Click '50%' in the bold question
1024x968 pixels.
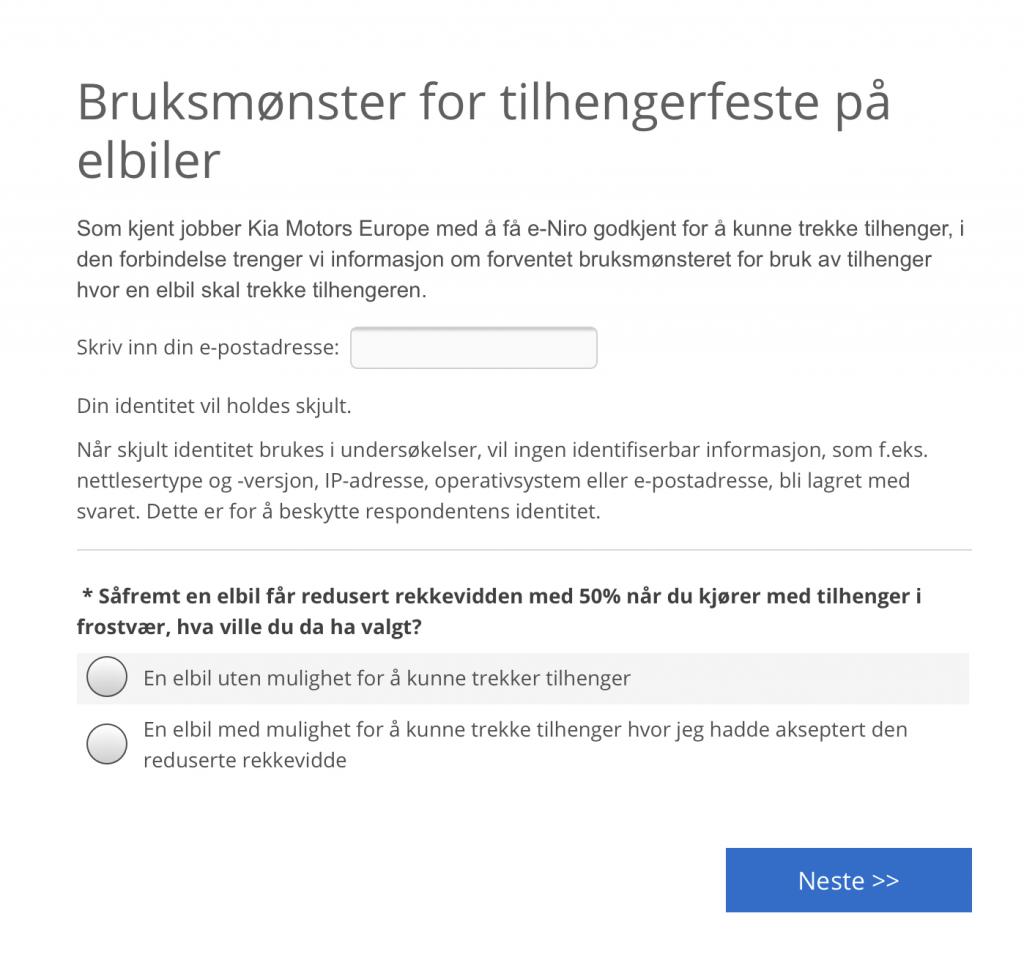click(600, 596)
